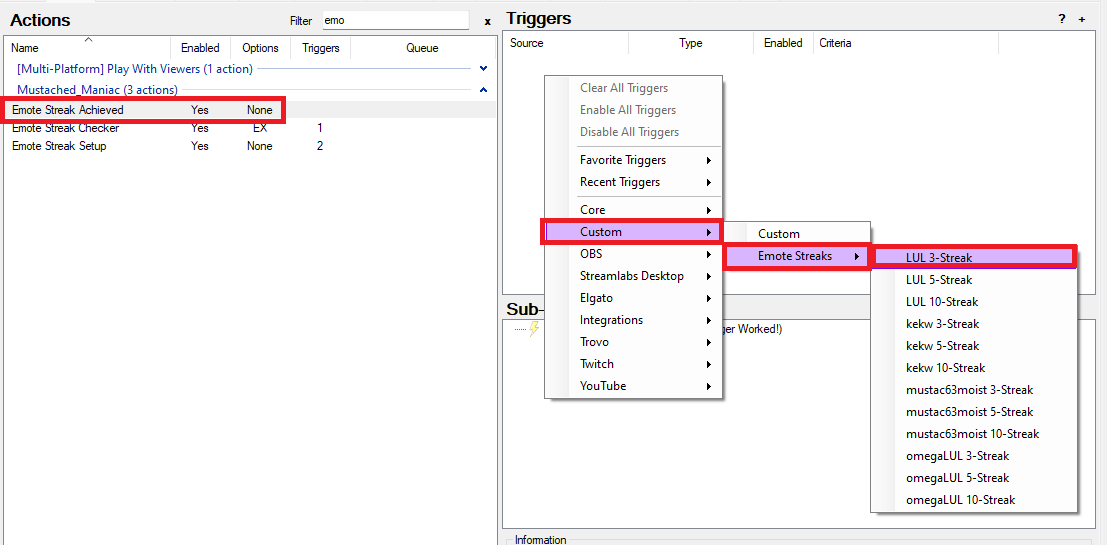
Task: Open the Streamlabs Desktop submenu
Action: click(633, 276)
